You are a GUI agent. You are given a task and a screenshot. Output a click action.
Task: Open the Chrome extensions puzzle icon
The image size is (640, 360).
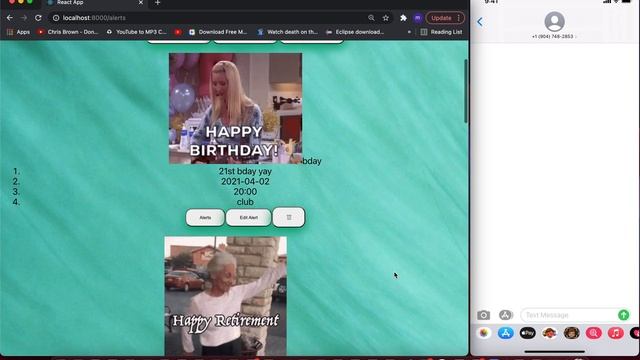click(x=403, y=18)
